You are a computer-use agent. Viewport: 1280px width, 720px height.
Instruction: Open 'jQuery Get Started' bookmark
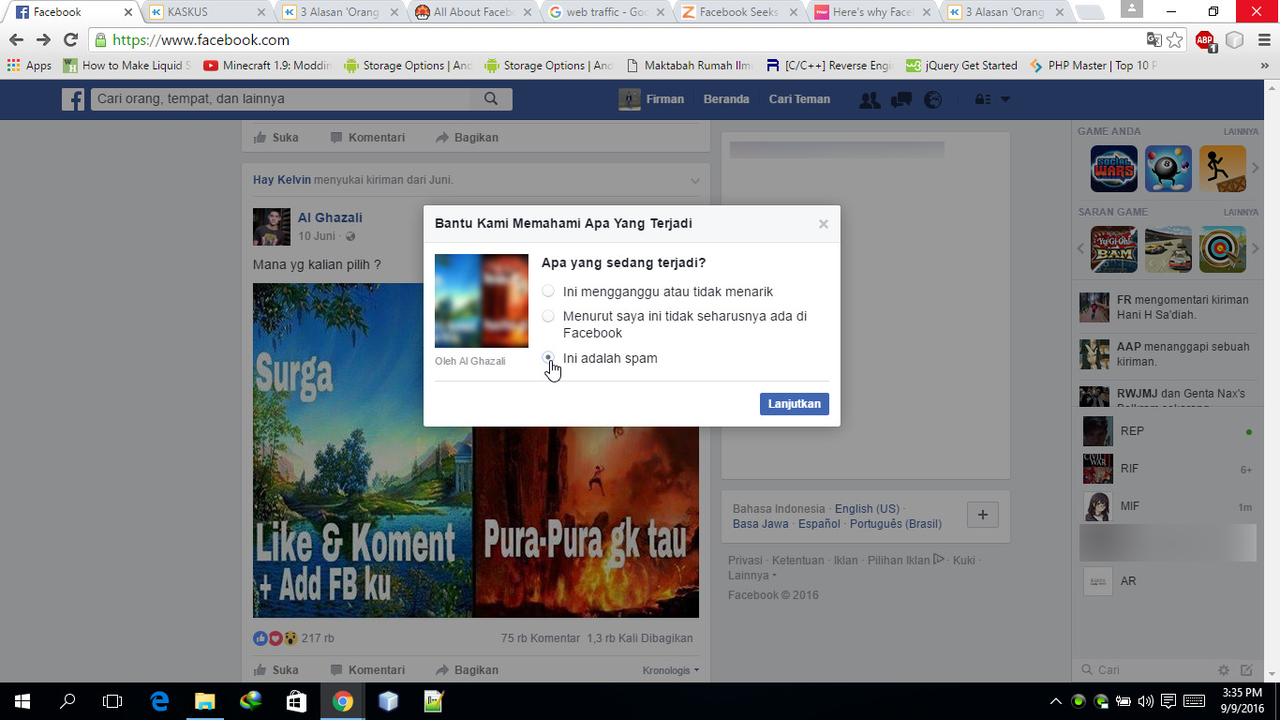962,66
